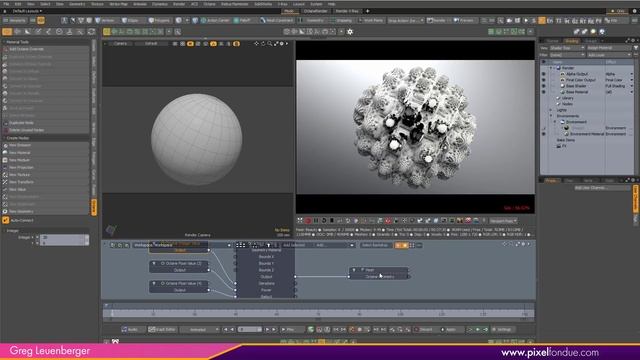This screenshot has width=640, height=360.
Task: Click the Graph Editor button
Action: (x=162, y=329)
